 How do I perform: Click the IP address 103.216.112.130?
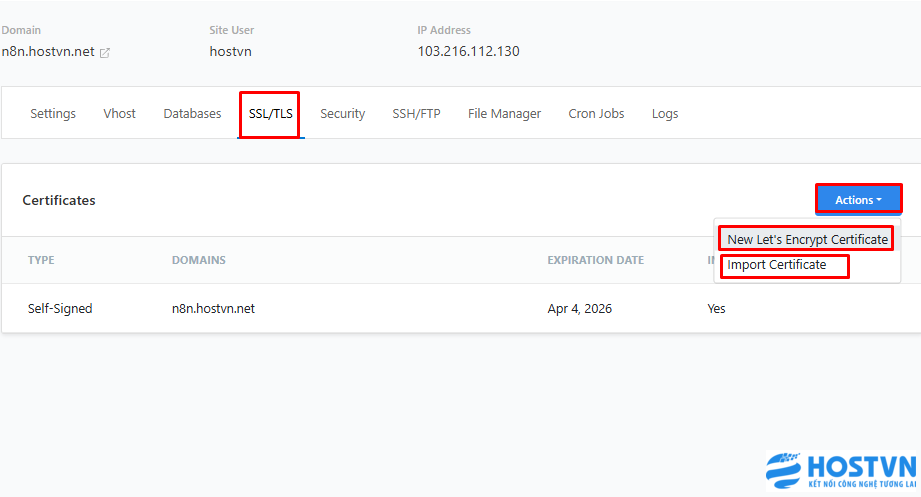pos(468,52)
